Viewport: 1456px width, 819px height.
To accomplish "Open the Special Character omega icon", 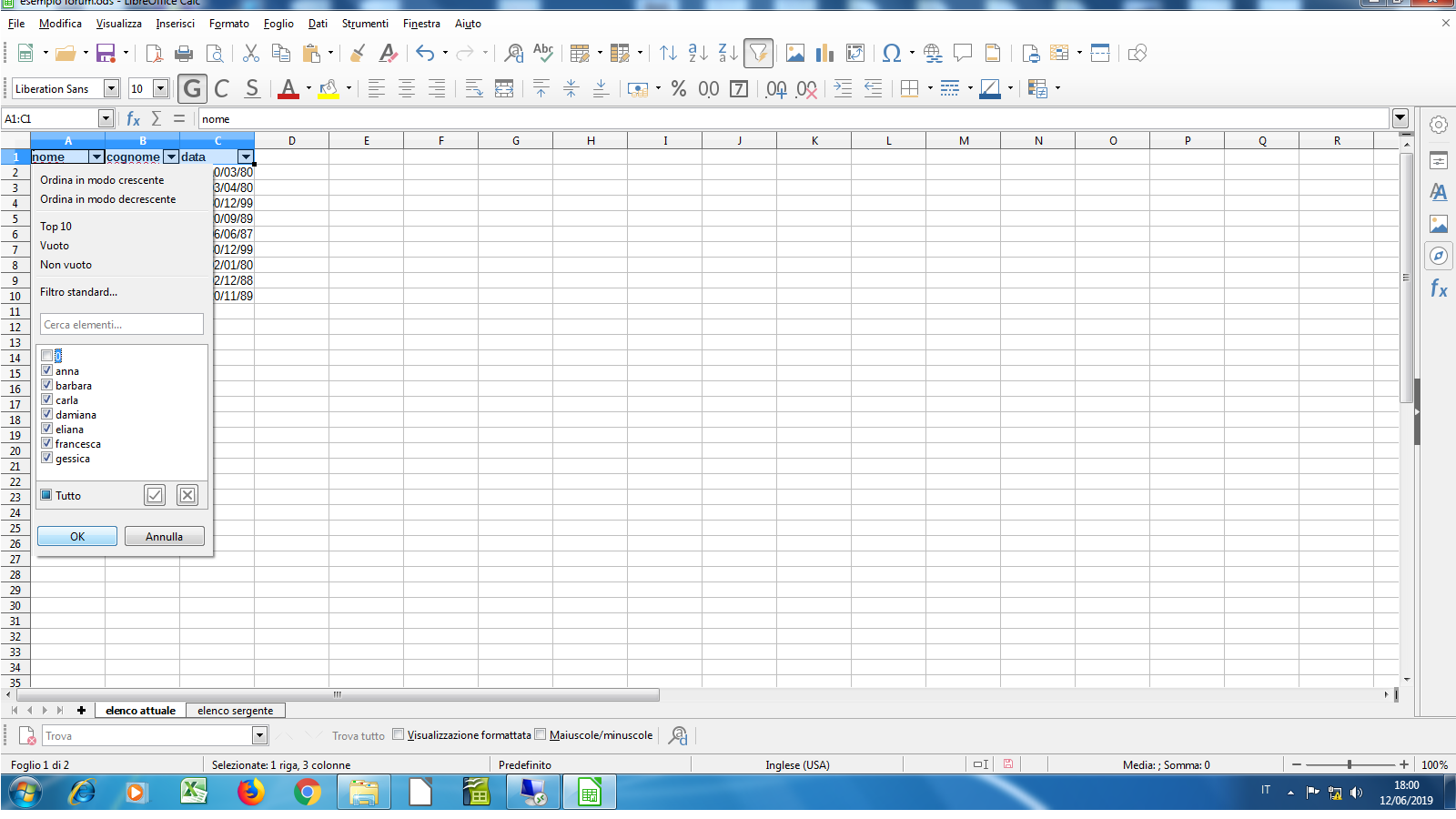I will [892, 54].
